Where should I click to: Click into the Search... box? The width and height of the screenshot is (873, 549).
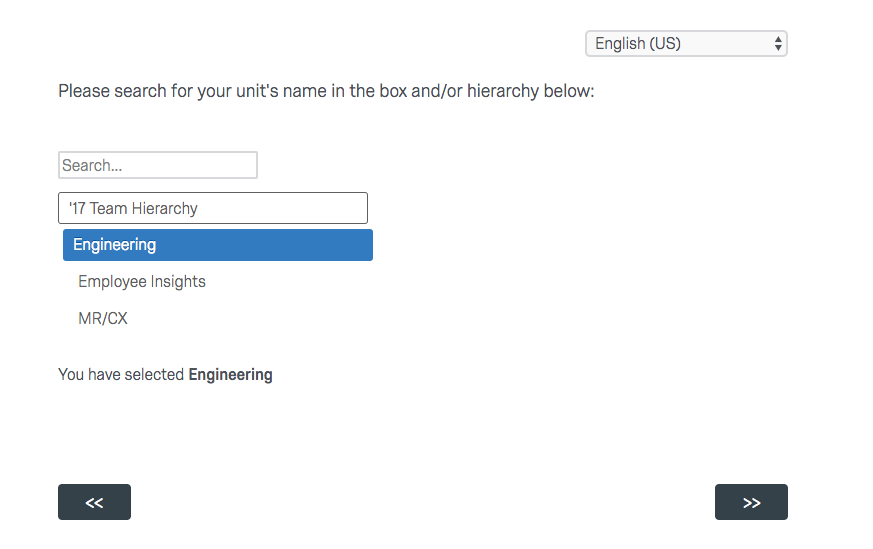(x=157, y=165)
